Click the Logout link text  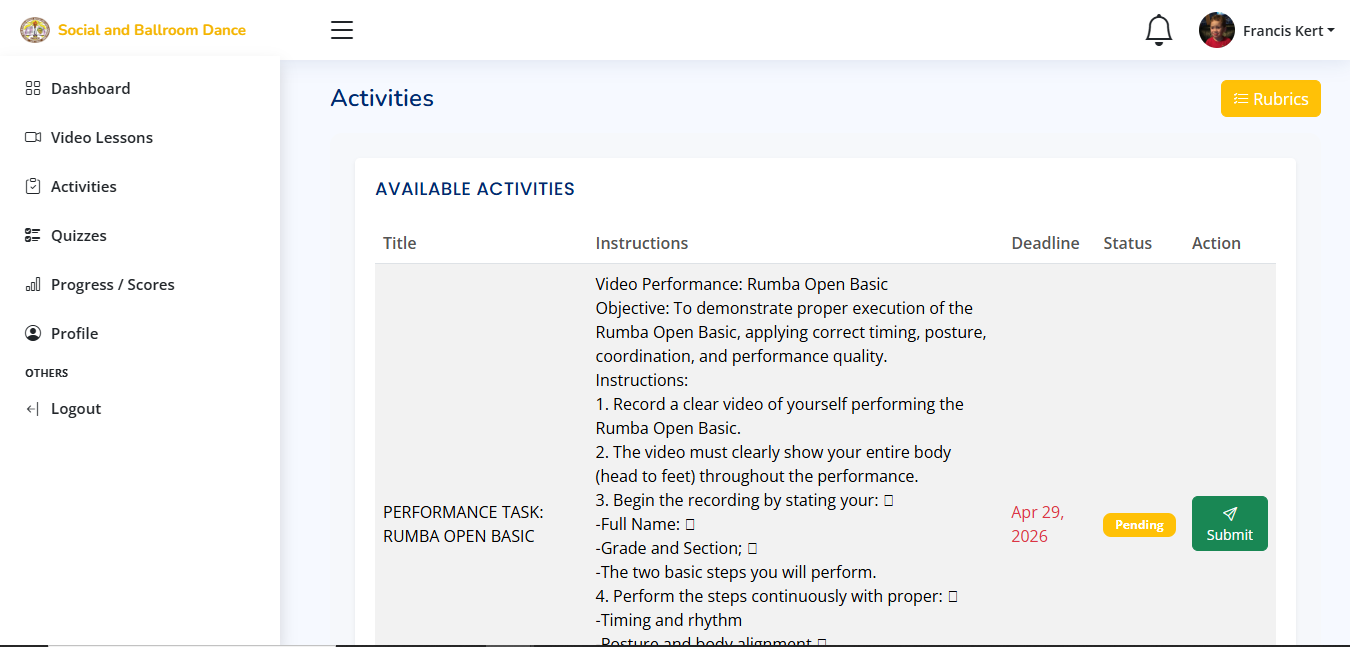coord(76,408)
